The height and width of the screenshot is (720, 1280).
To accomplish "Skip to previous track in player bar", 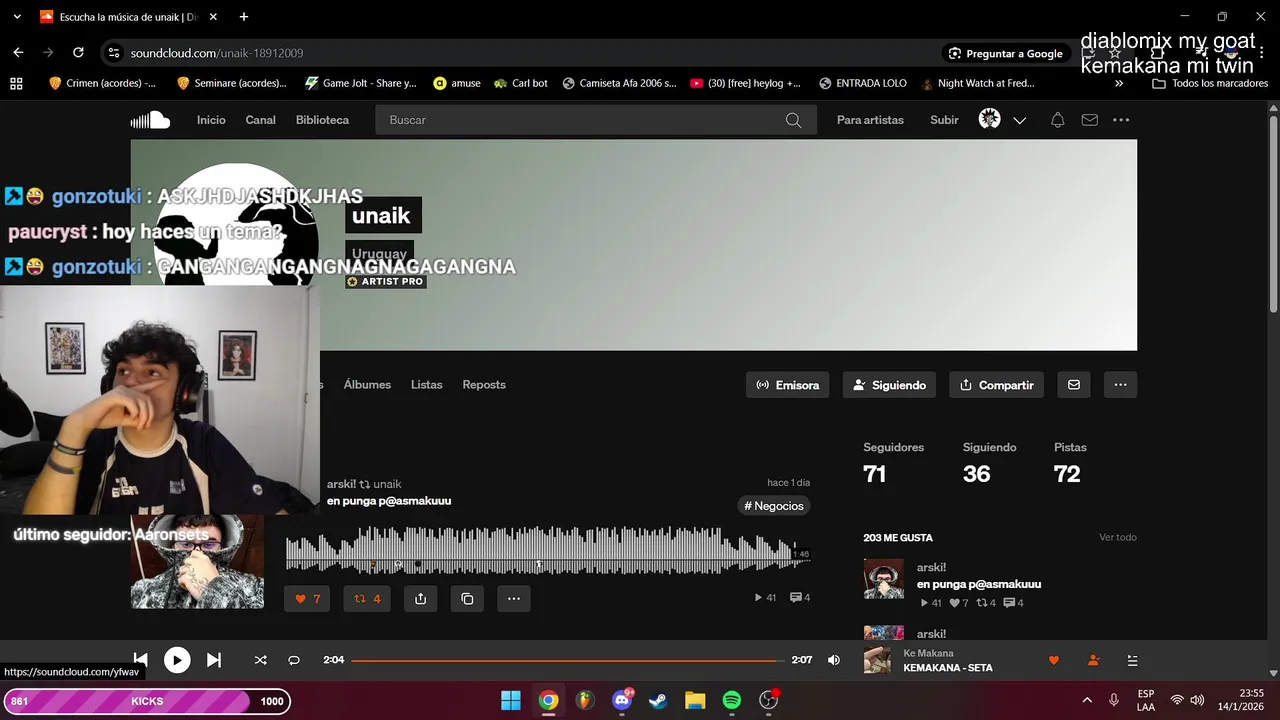I will click(141, 660).
